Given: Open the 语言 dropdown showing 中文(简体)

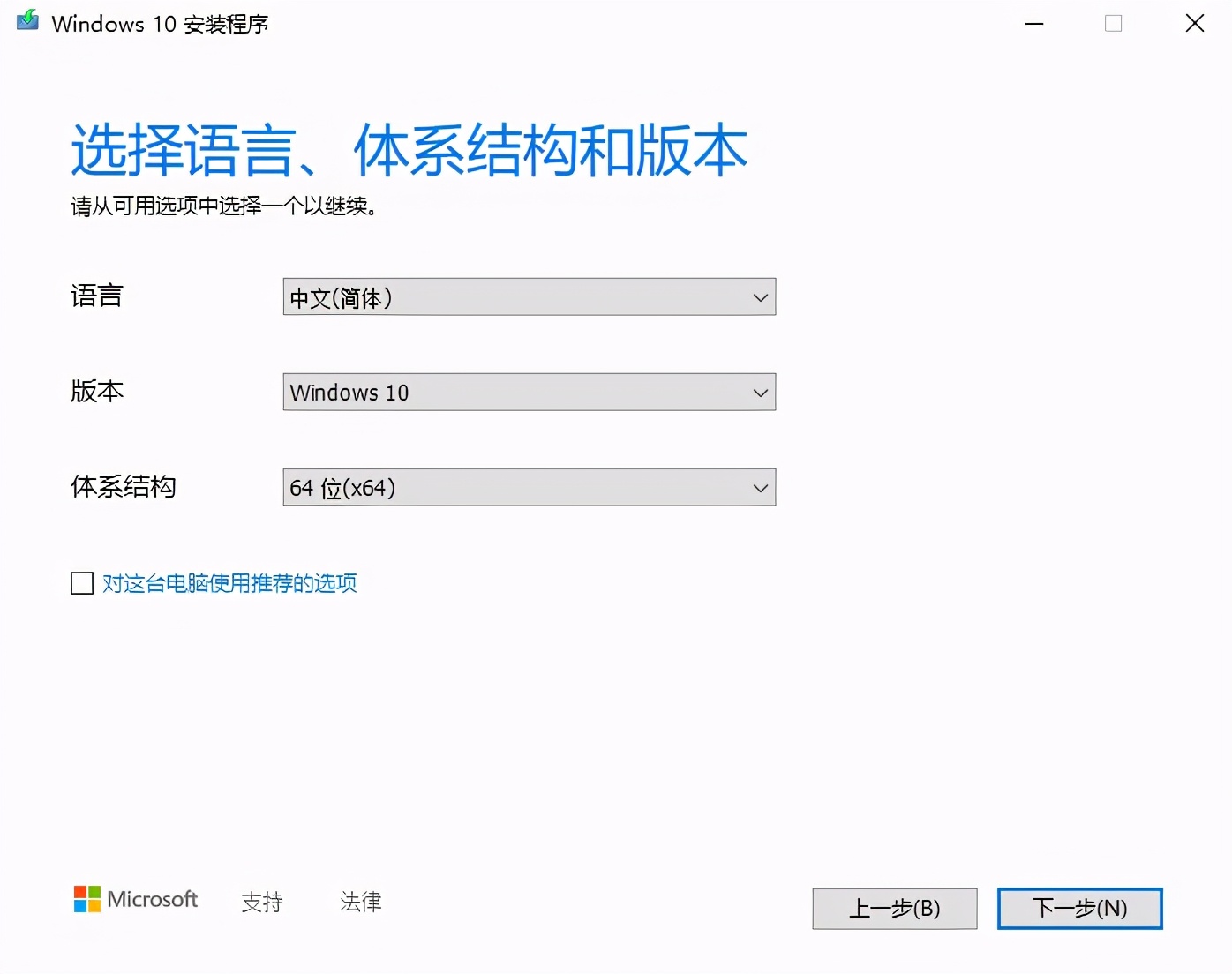Looking at the screenshot, I should [528, 297].
